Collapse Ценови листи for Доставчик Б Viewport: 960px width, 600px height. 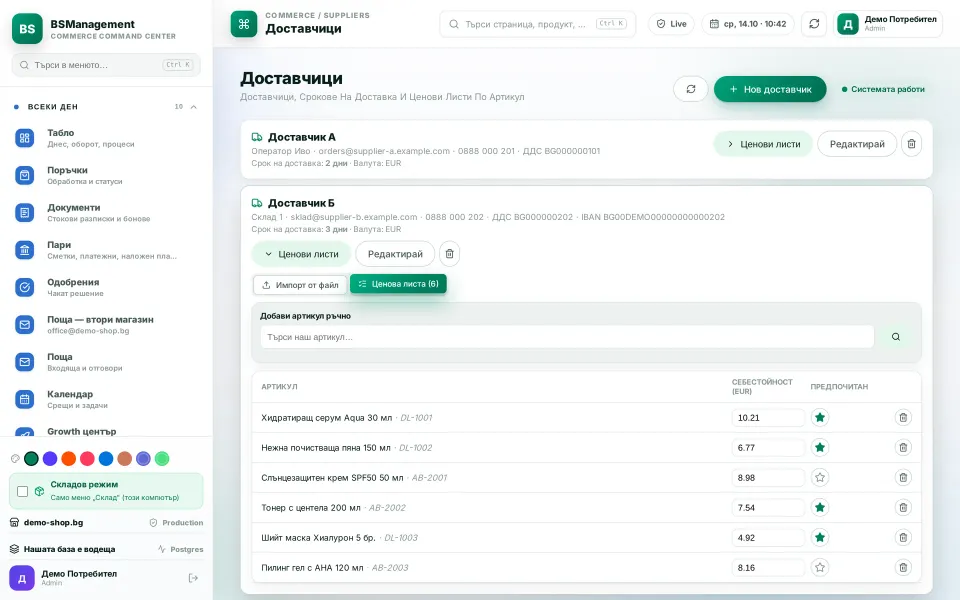301,253
